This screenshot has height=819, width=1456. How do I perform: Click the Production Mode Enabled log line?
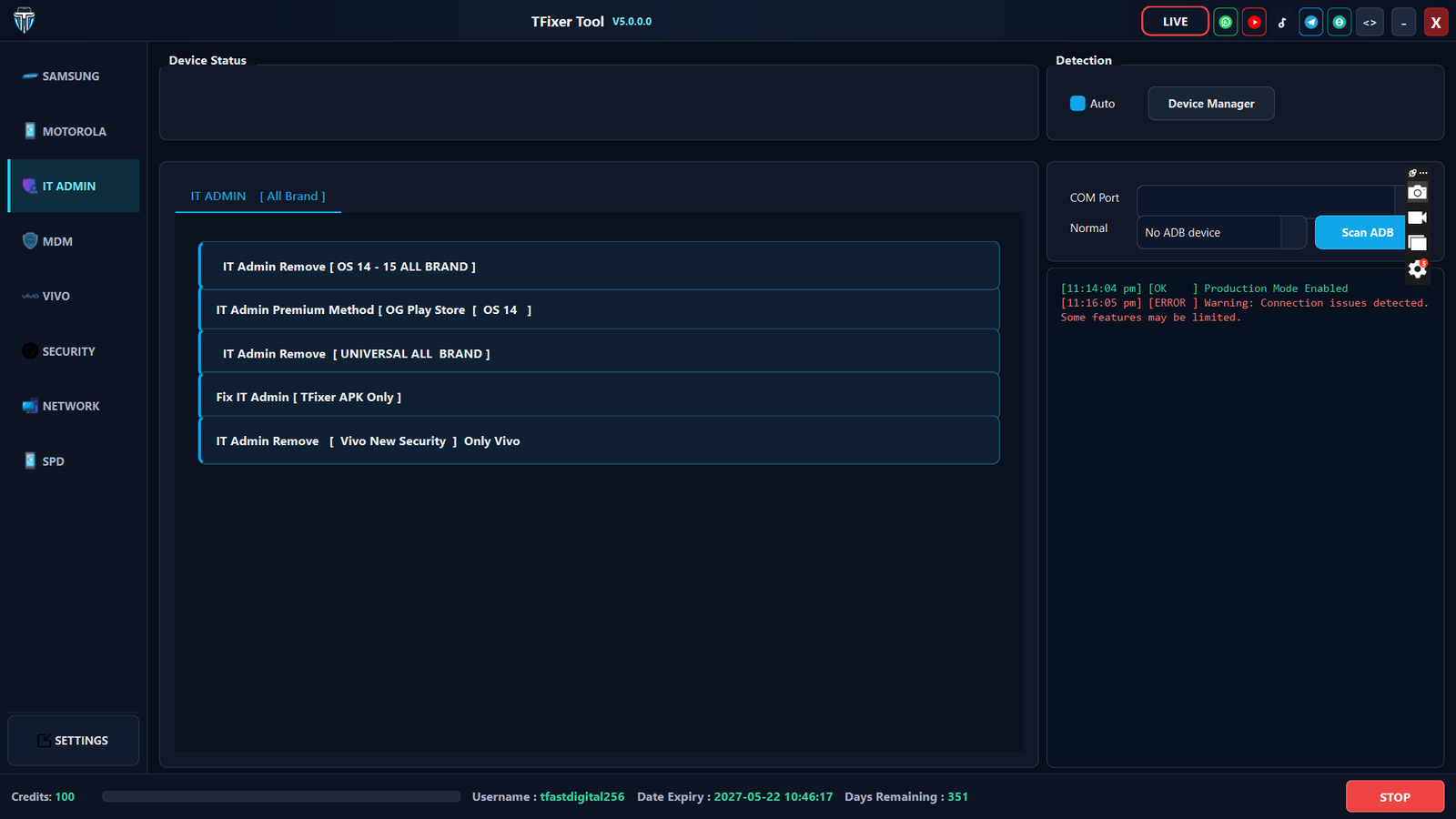(x=1204, y=288)
